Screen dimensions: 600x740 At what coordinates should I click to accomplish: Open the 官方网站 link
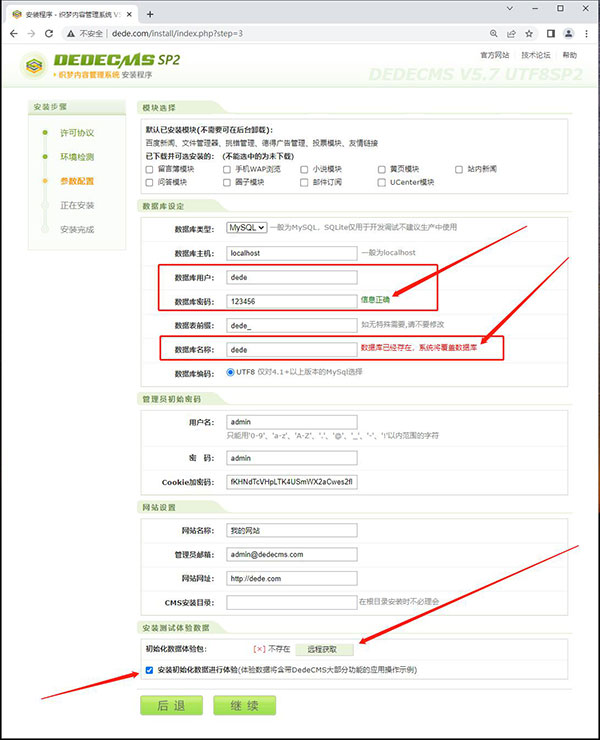[x=494, y=55]
